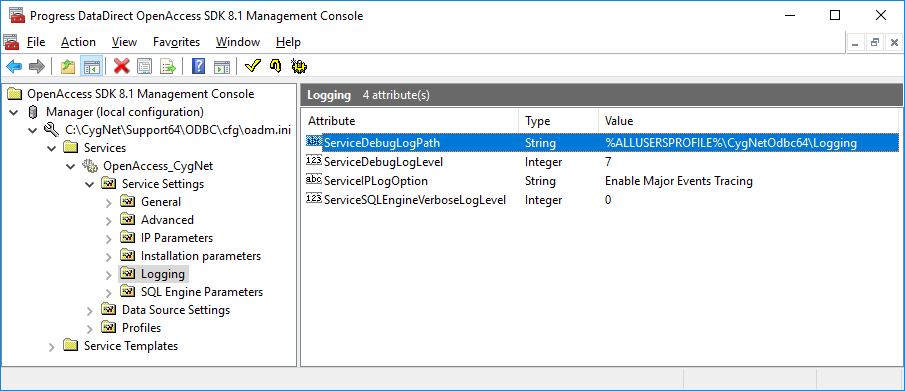The width and height of the screenshot is (905, 391).
Task: Expand the IP Parameters node
Action: coord(109,238)
